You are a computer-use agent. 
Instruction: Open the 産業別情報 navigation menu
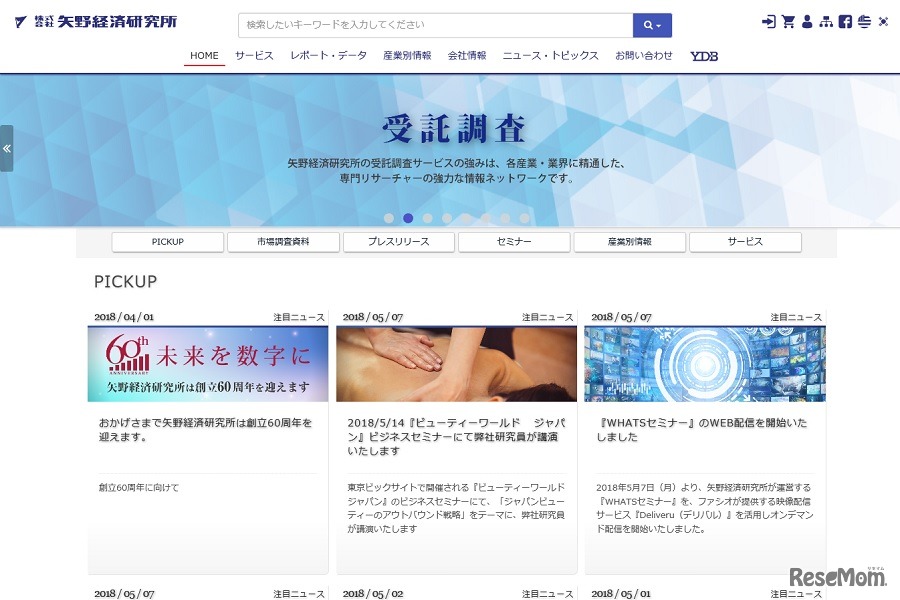tap(407, 56)
